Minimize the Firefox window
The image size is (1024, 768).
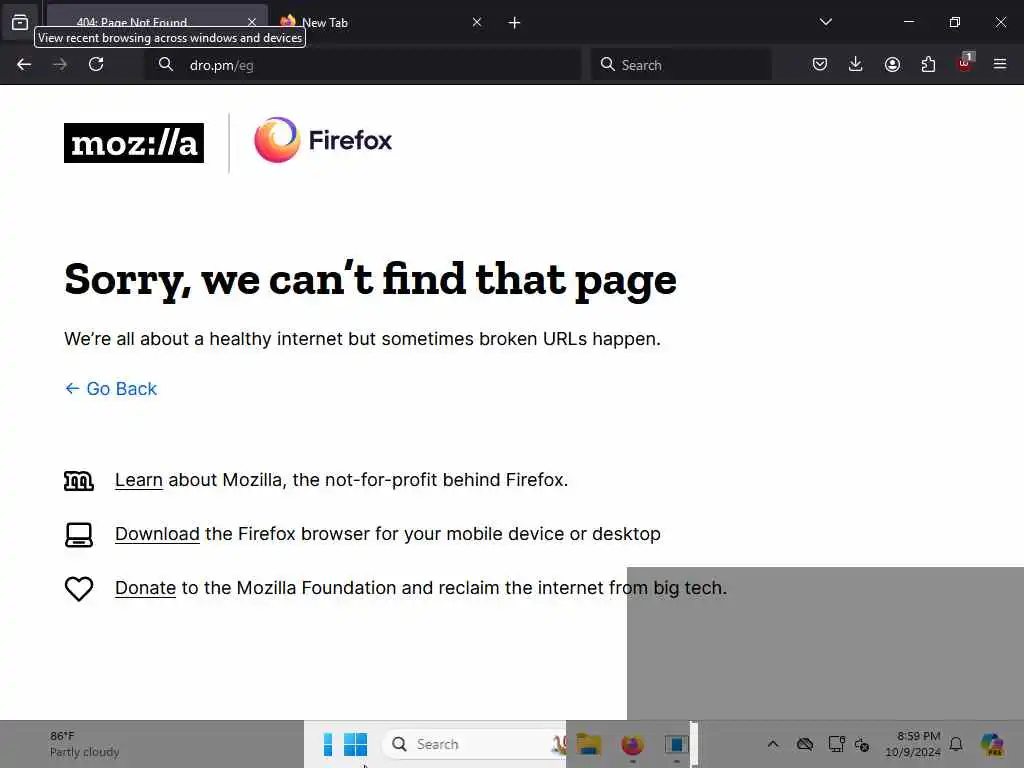909,22
